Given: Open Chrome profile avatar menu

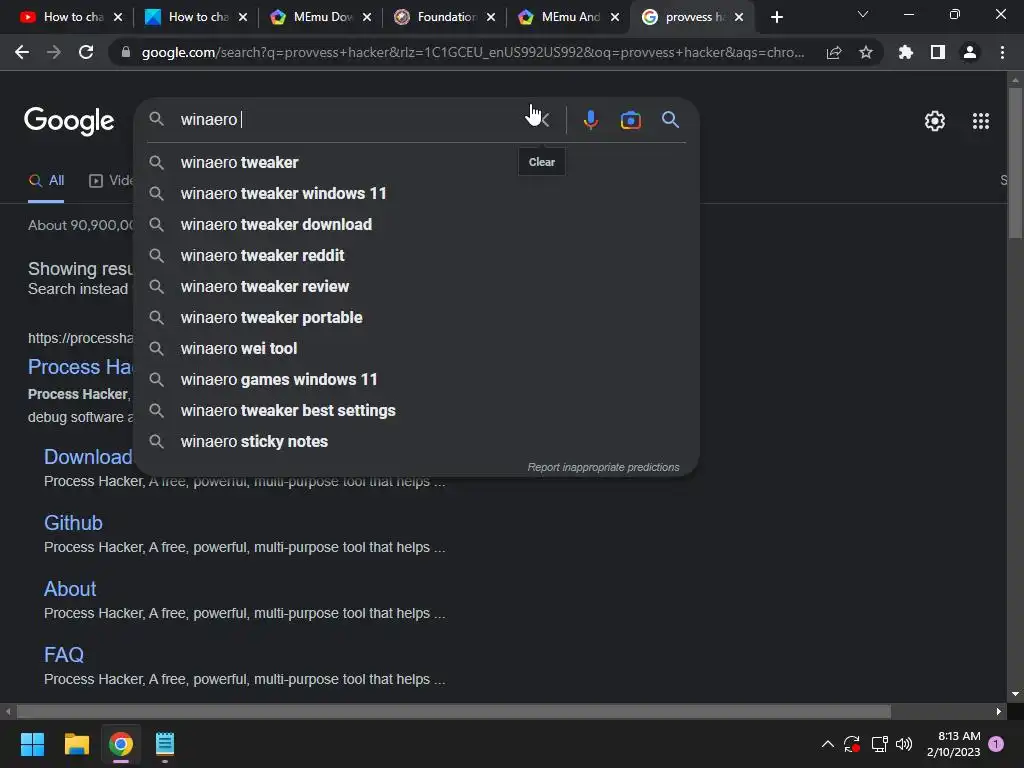Looking at the screenshot, I should (970, 52).
